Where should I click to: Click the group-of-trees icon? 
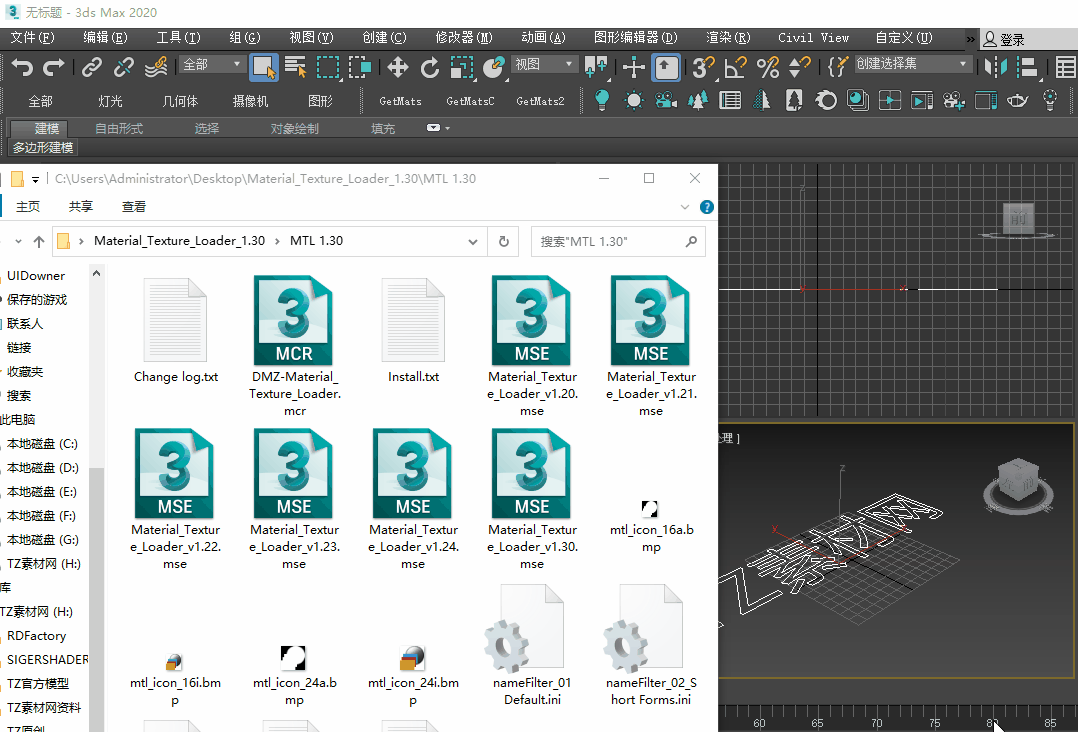698,100
